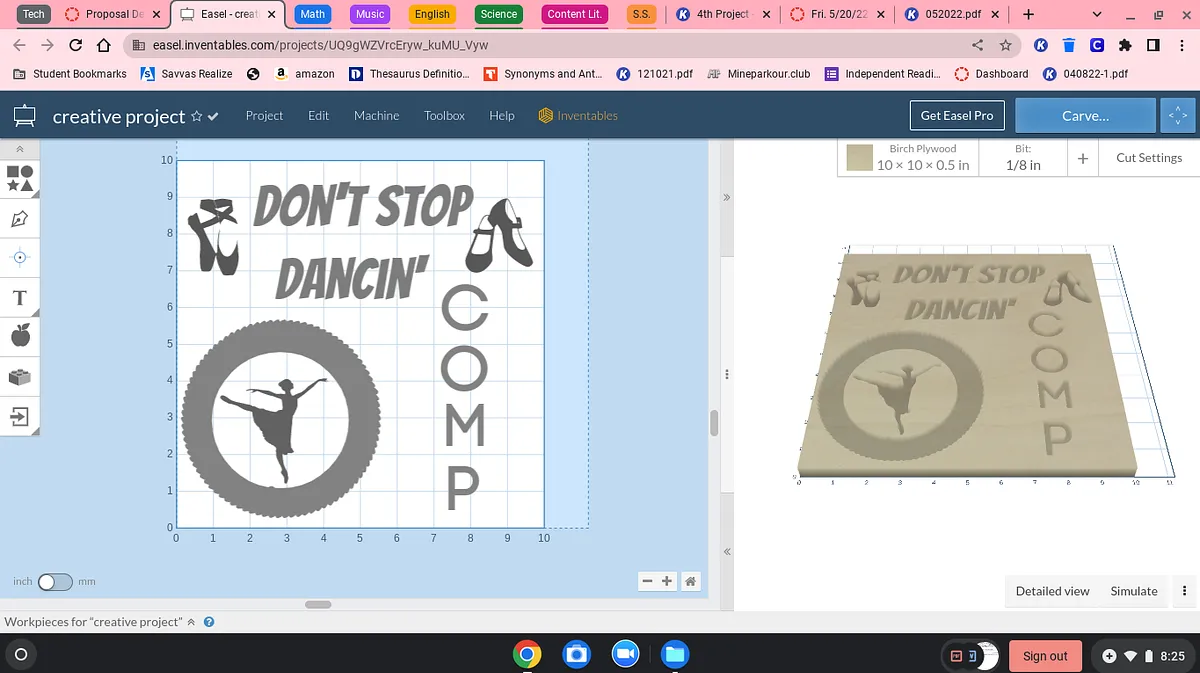Screen dimensions: 1200x673
Task: Select the pointe shoes graphic on canvas
Action: point(215,236)
